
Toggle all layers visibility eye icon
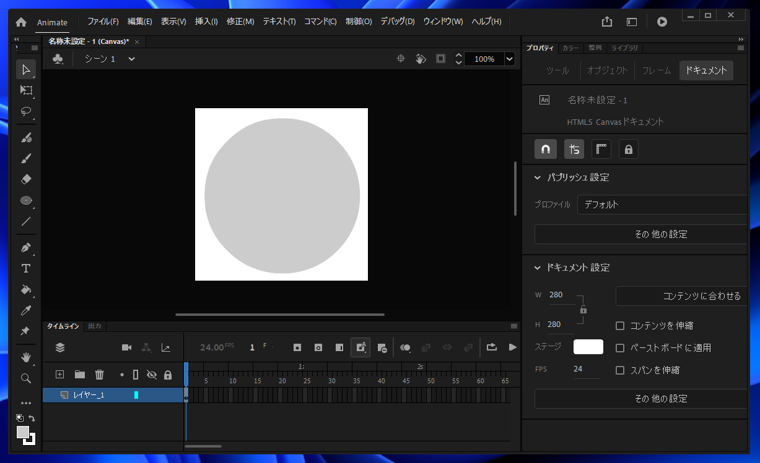click(152, 375)
